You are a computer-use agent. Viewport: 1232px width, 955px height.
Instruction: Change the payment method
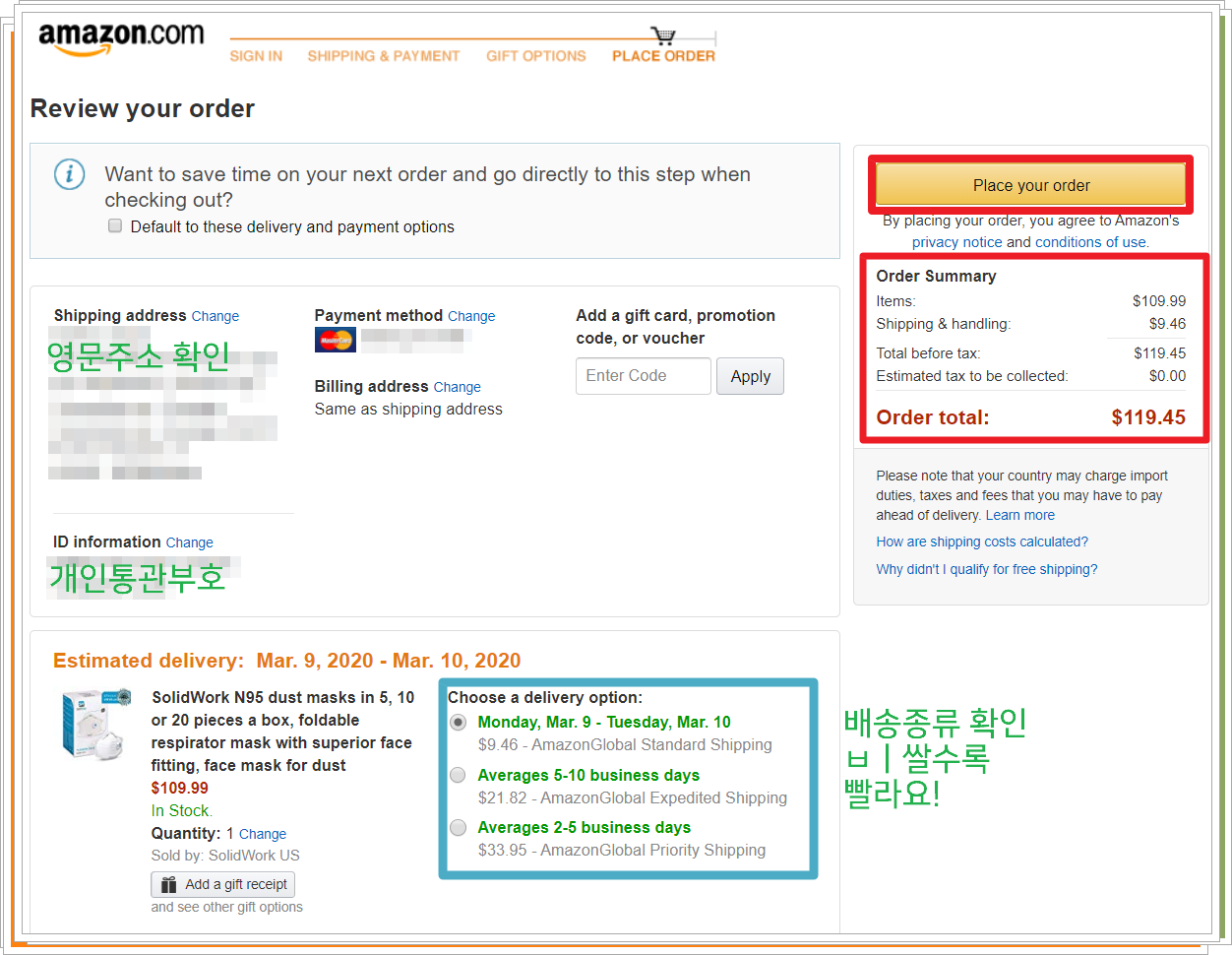point(471,316)
